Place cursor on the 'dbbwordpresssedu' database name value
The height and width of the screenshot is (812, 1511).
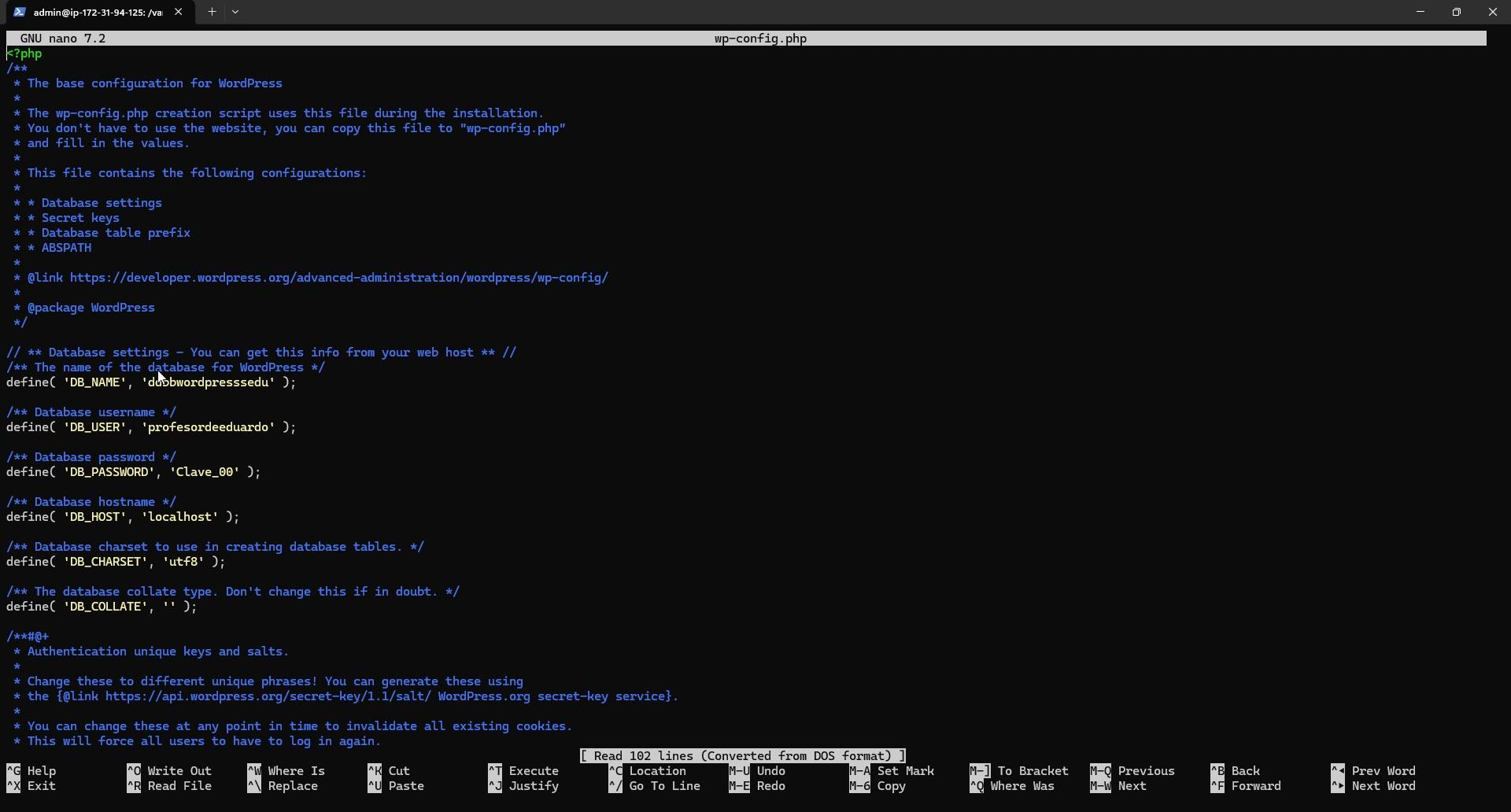[209, 382]
